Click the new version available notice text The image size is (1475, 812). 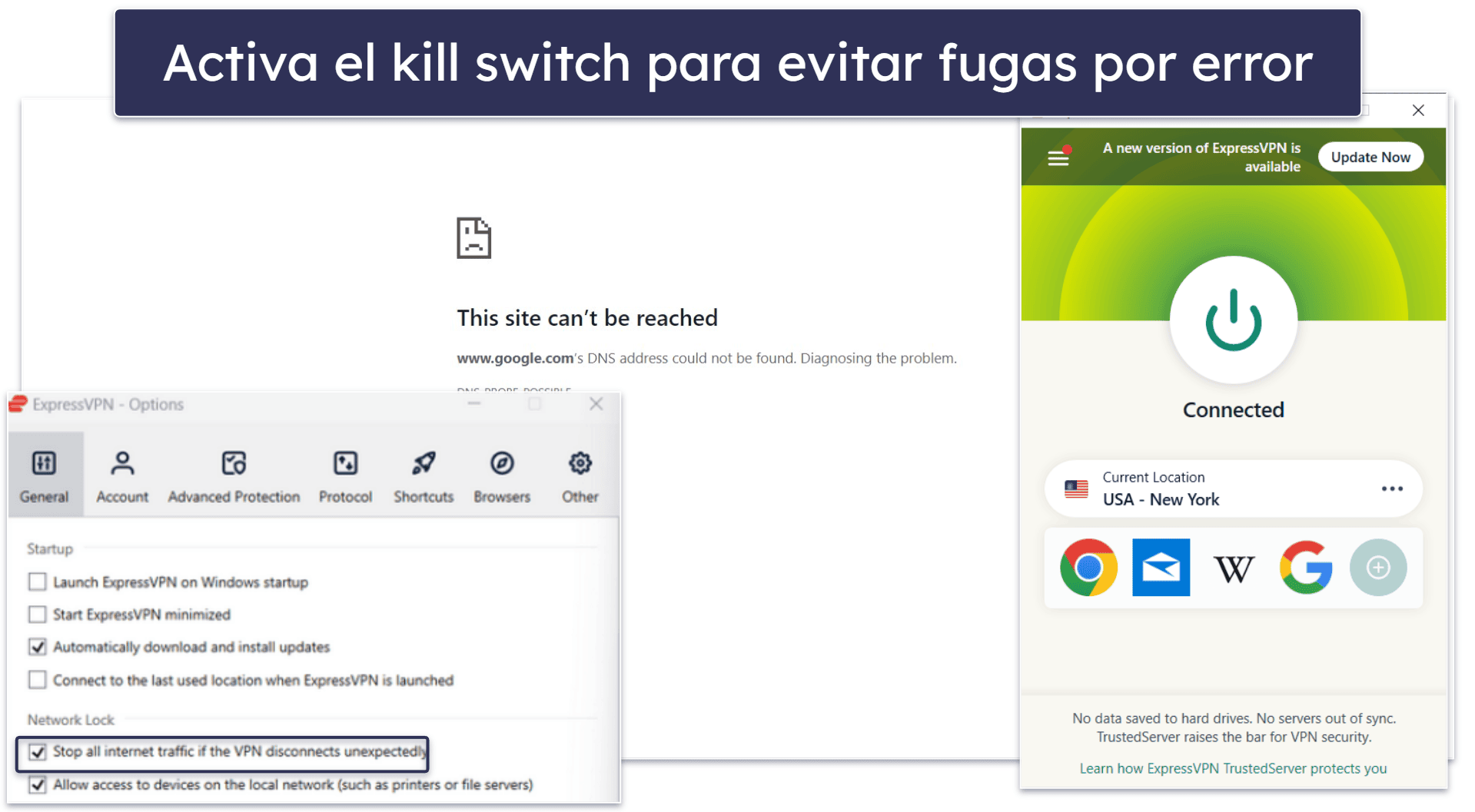point(1201,157)
